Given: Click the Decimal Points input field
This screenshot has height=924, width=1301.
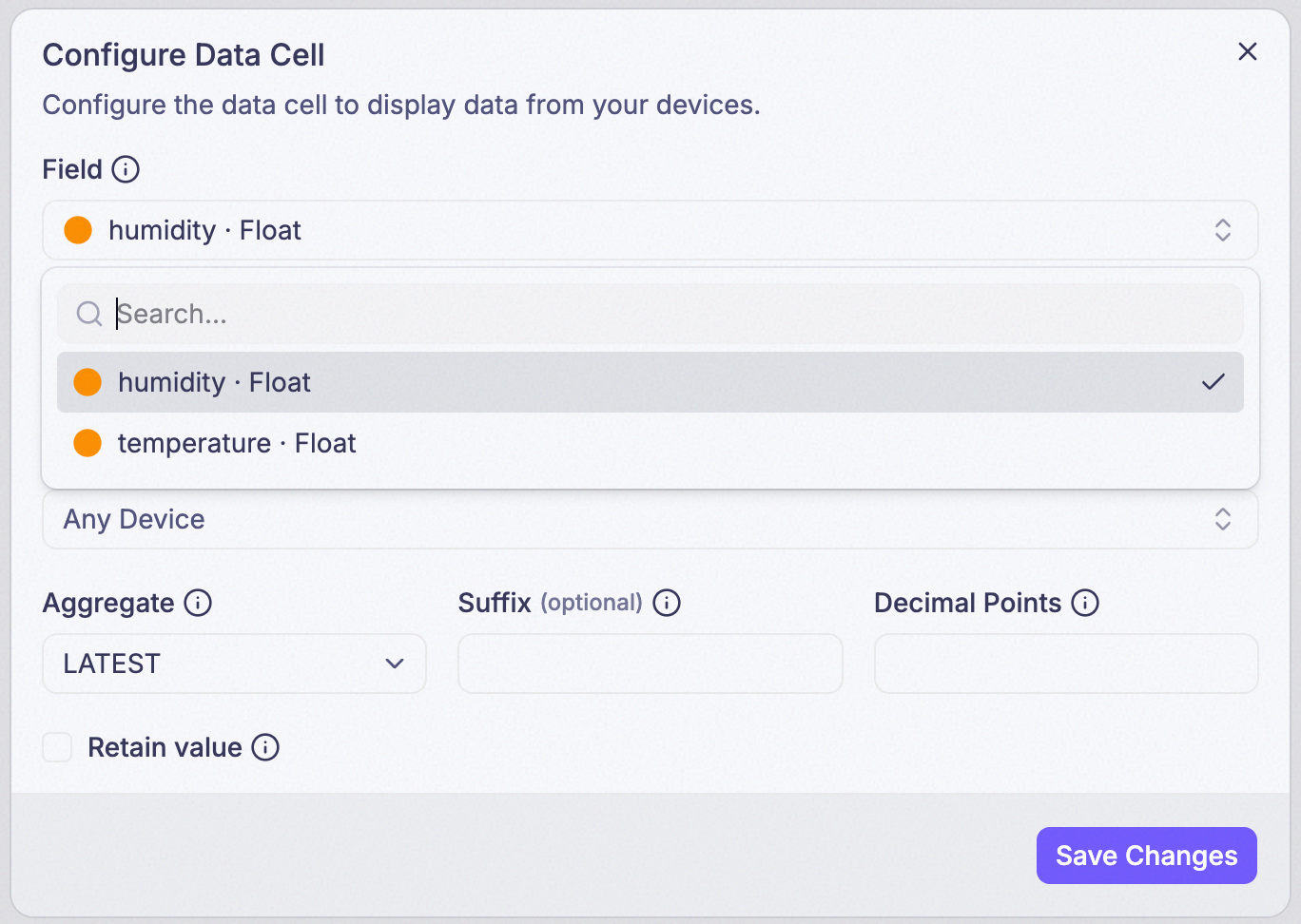Looking at the screenshot, I should (1066, 664).
